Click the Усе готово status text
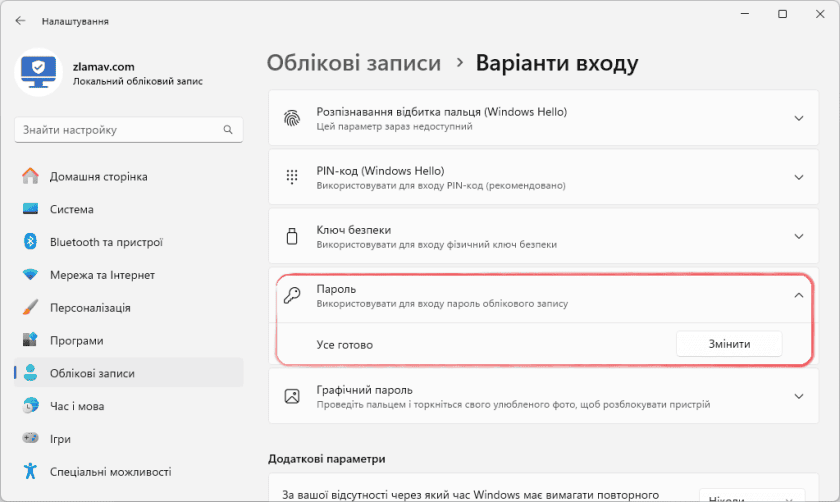 tap(344, 344)
